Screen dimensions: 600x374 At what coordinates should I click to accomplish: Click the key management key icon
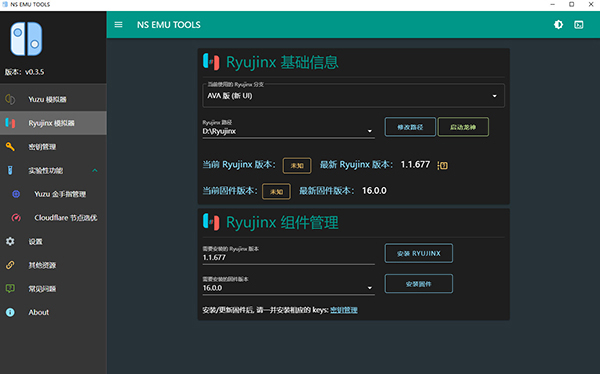[x=10, y=147]
